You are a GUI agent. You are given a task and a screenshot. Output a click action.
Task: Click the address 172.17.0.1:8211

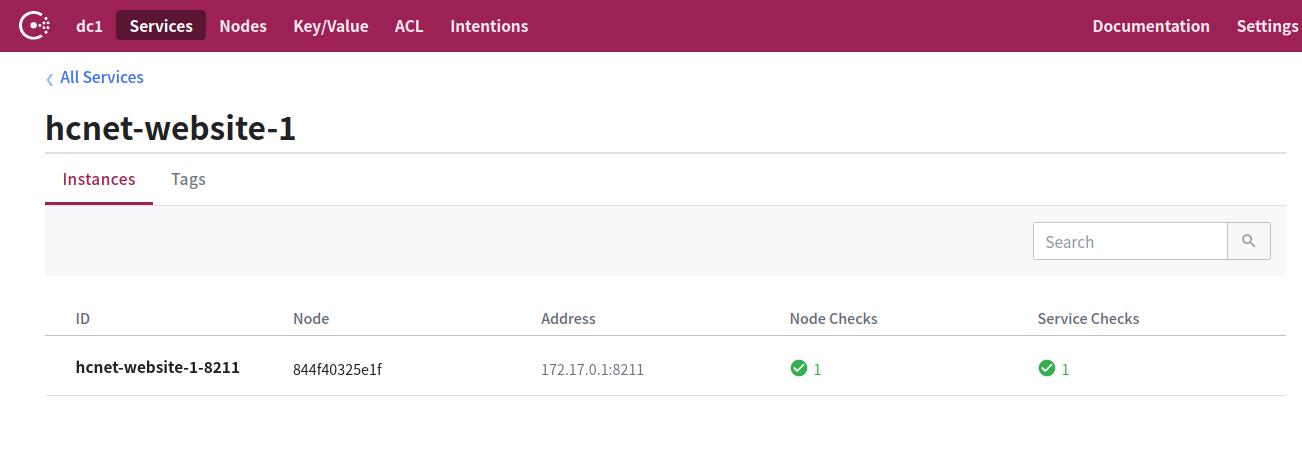click(x=592, y=369)
